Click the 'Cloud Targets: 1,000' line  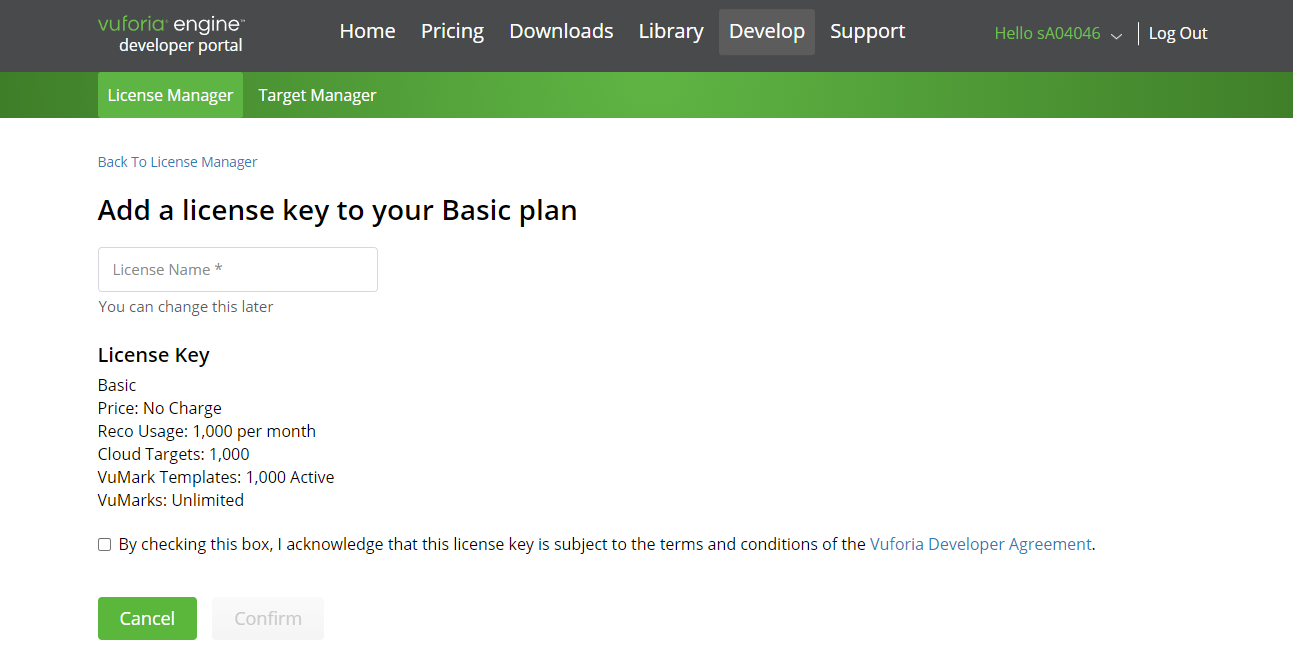[174, 454]
